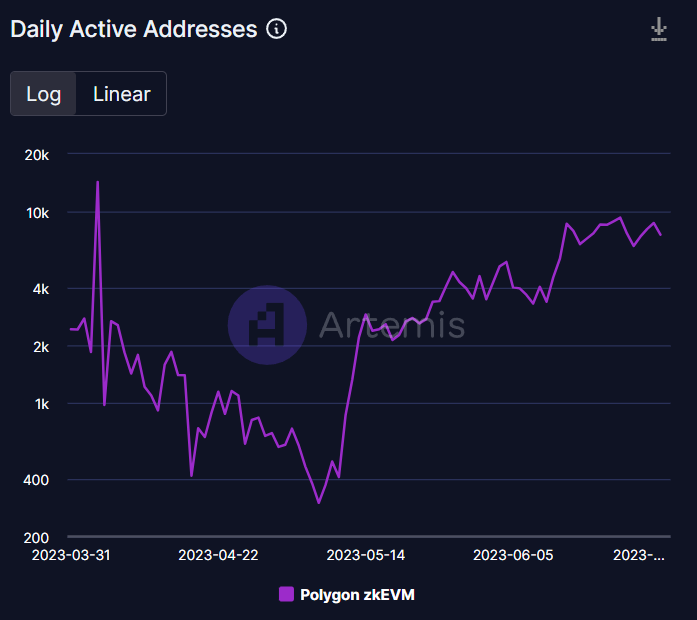The width and height of the screenshot is (697, 620).
Task: Click the 2023-05-14 date label
Action: (x=366, y=555)
